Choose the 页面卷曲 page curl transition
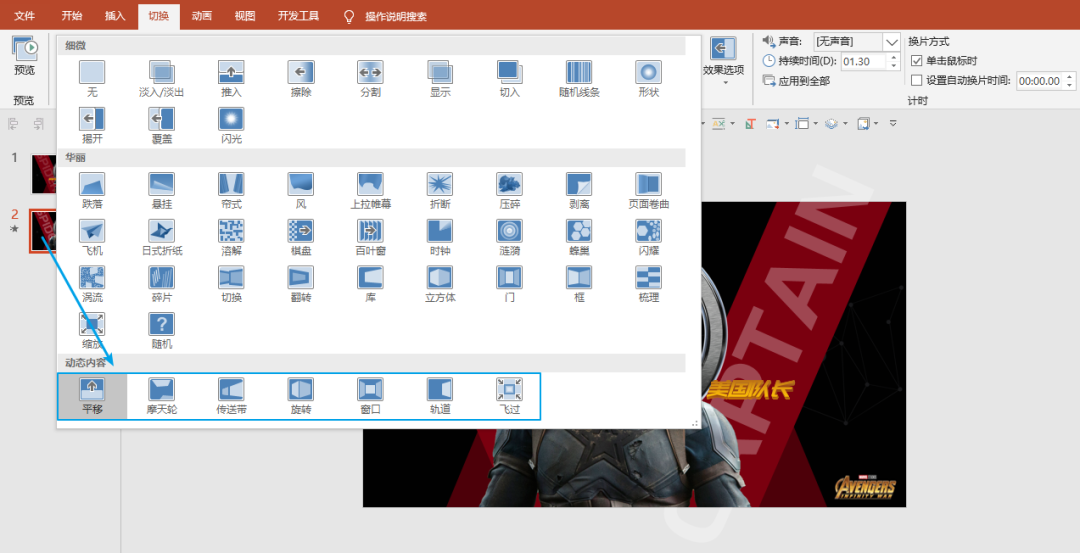 [649, 191]
